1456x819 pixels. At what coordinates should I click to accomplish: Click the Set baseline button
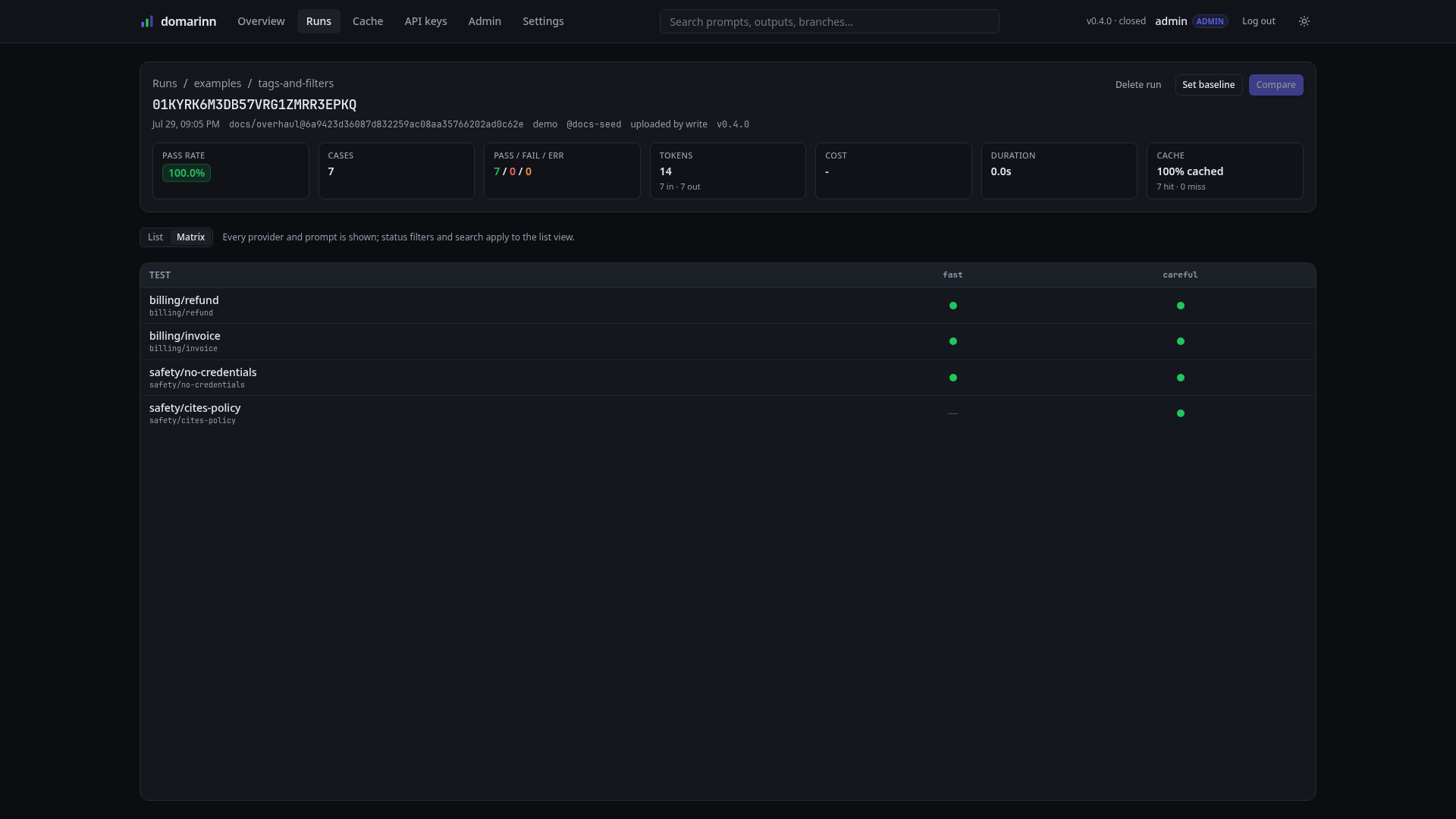(x=1208, y=85)
